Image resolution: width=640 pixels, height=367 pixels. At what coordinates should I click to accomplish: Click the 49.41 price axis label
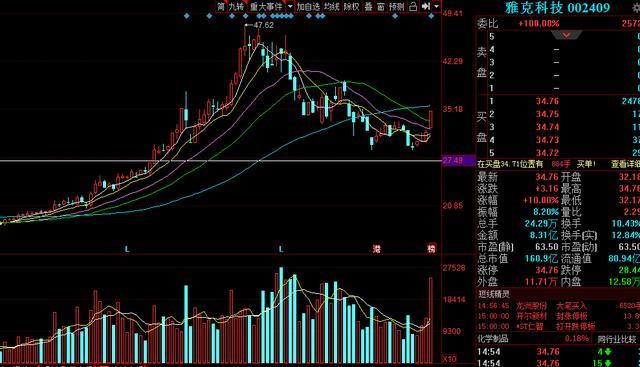click(x=453, y=13)
